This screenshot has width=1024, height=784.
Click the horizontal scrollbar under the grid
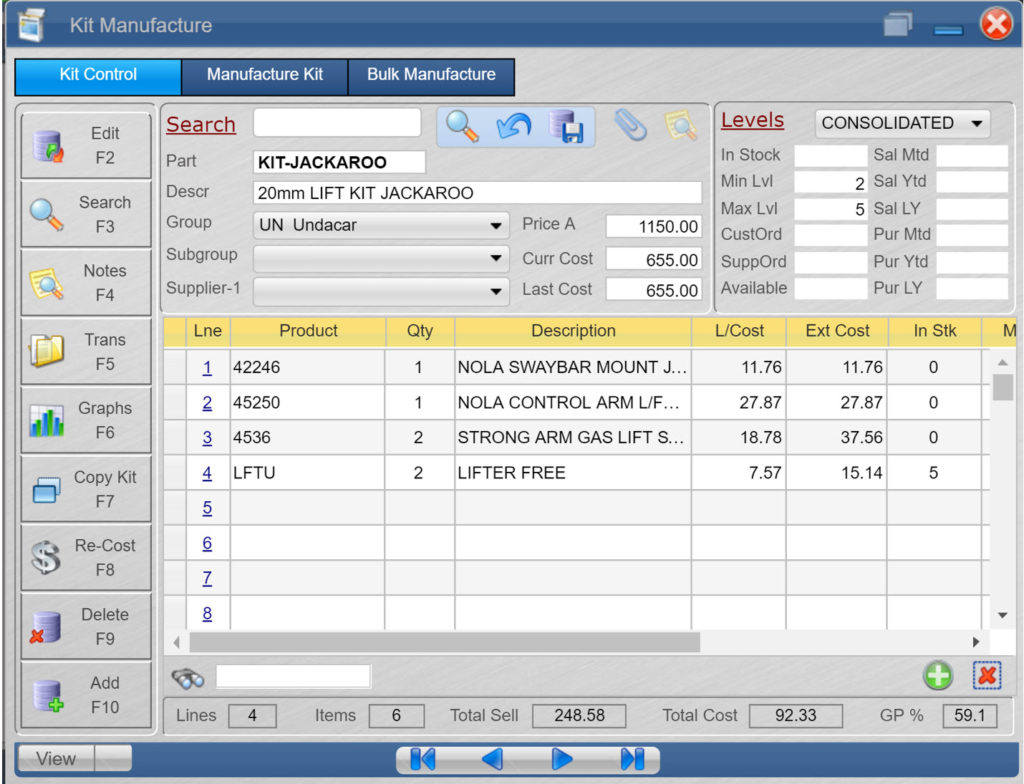coord(445,642)
